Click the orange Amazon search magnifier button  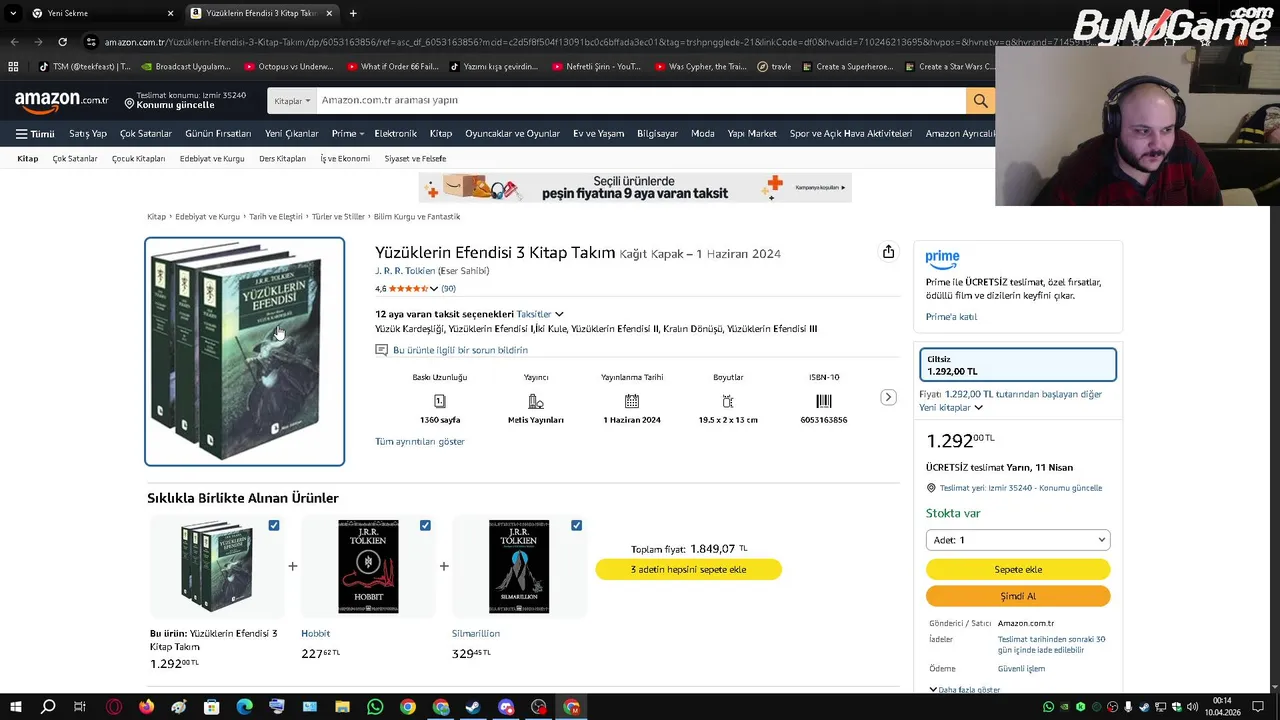click(980, 100)
